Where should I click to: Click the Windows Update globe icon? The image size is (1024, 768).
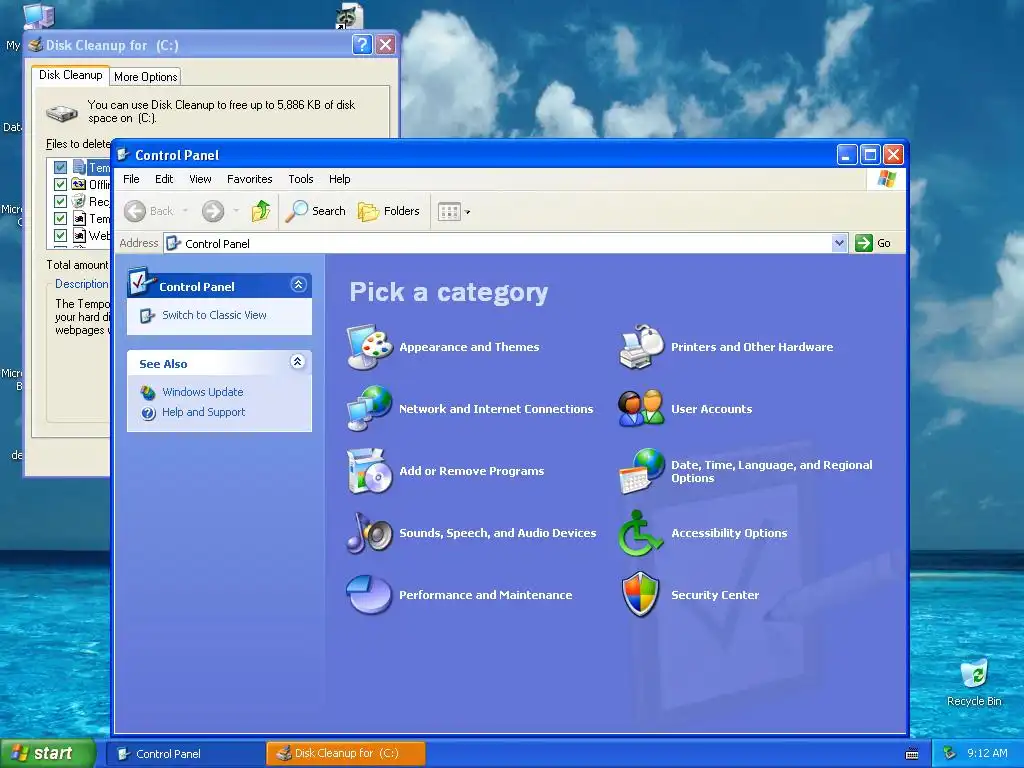point(148,392)
